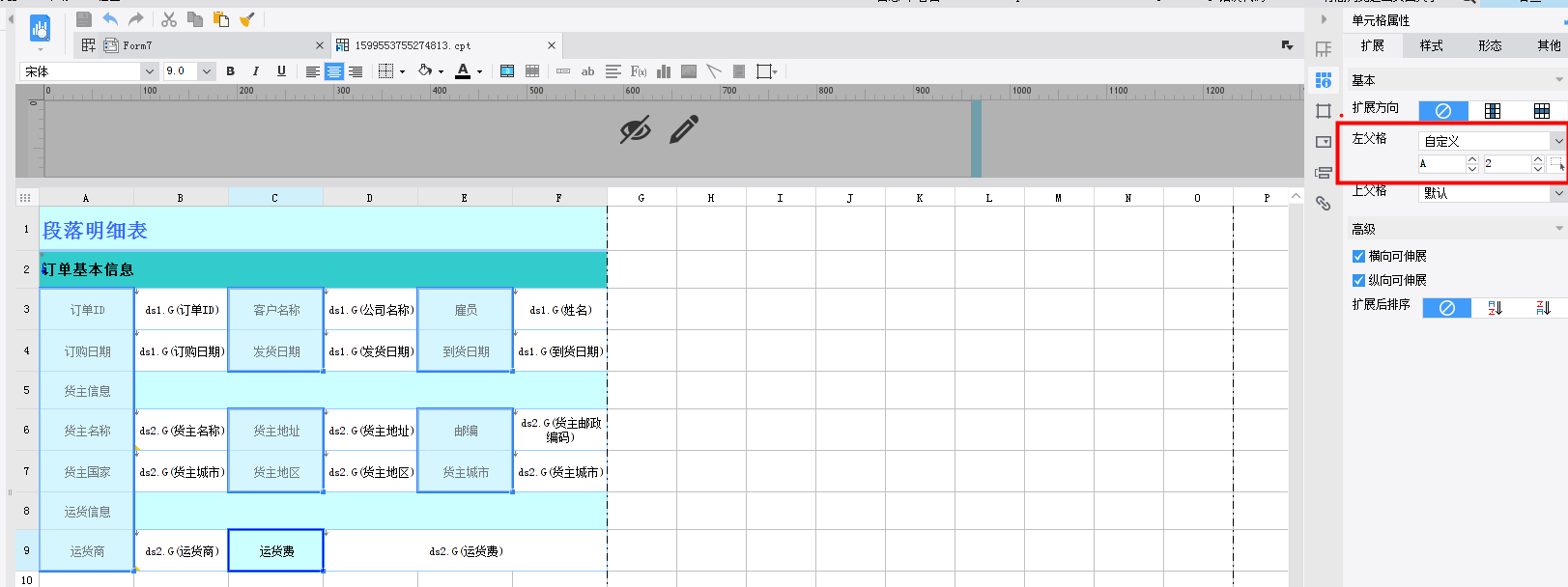Open floating element panel in sidebar
Screen dimensions: 1568x587
pyautogui.click(x=1324, y=111)
